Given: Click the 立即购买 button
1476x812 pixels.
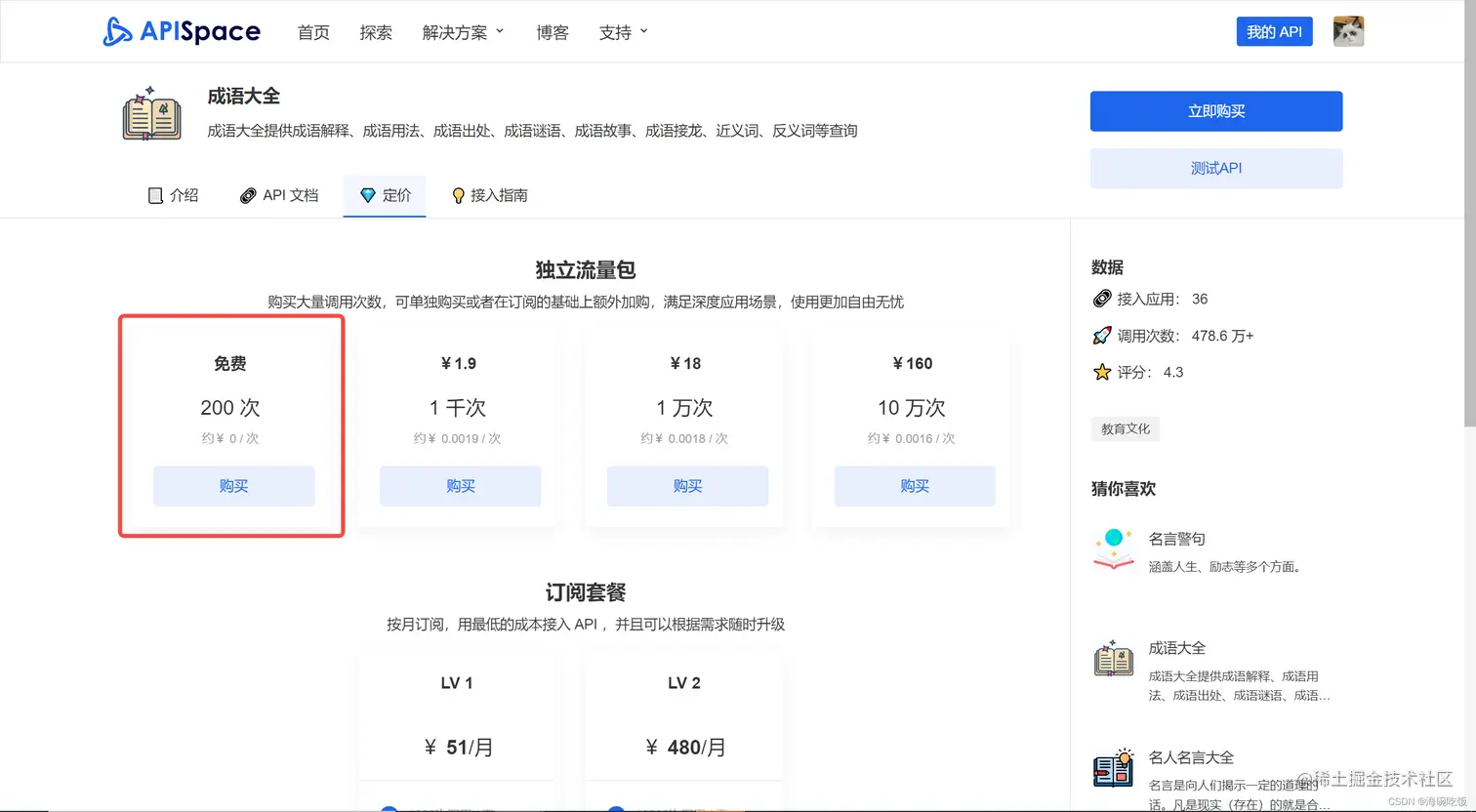Looking at the screenshot, I should 1216,111.
